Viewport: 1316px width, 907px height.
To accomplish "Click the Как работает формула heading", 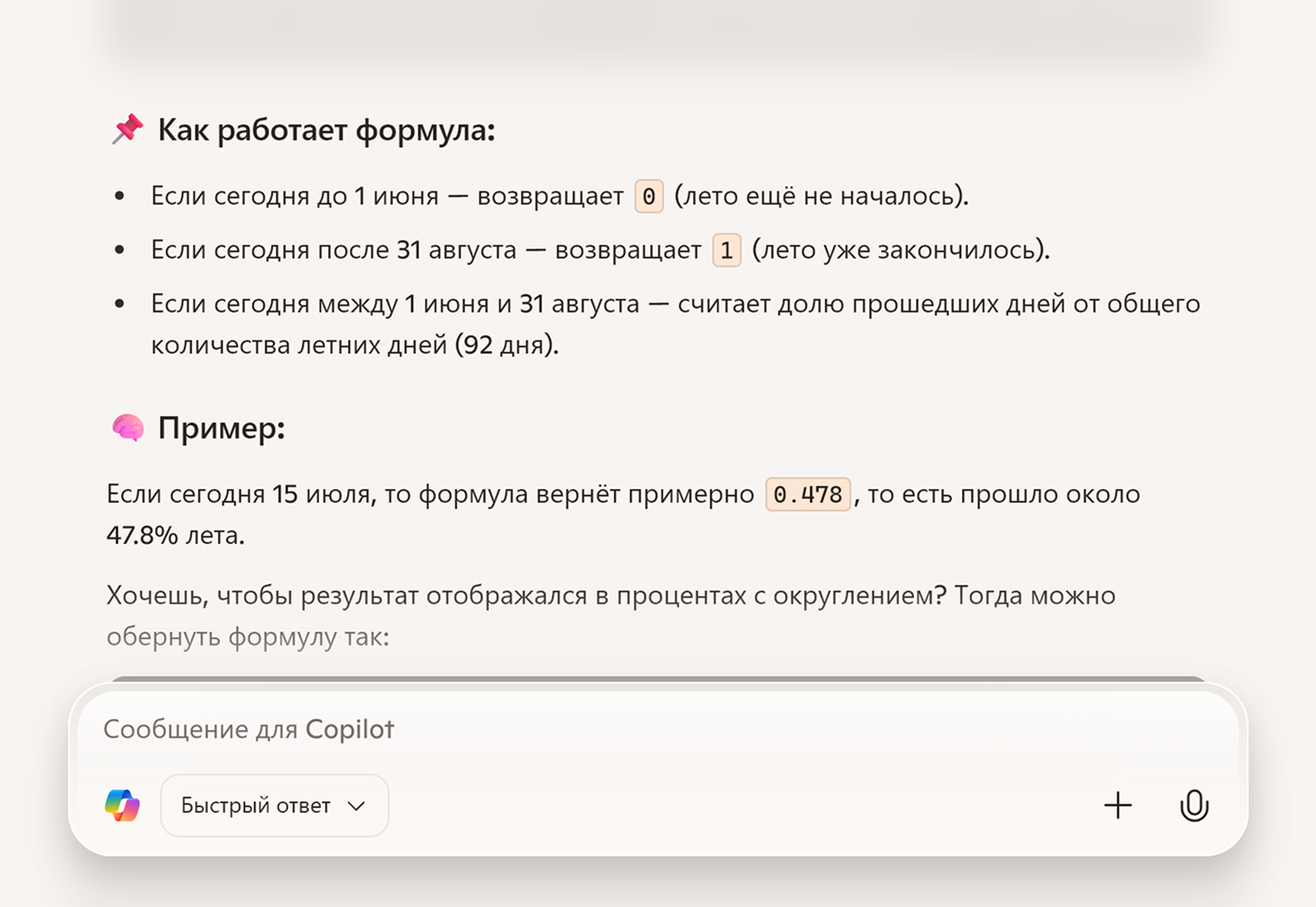I will tap(326, 131).
